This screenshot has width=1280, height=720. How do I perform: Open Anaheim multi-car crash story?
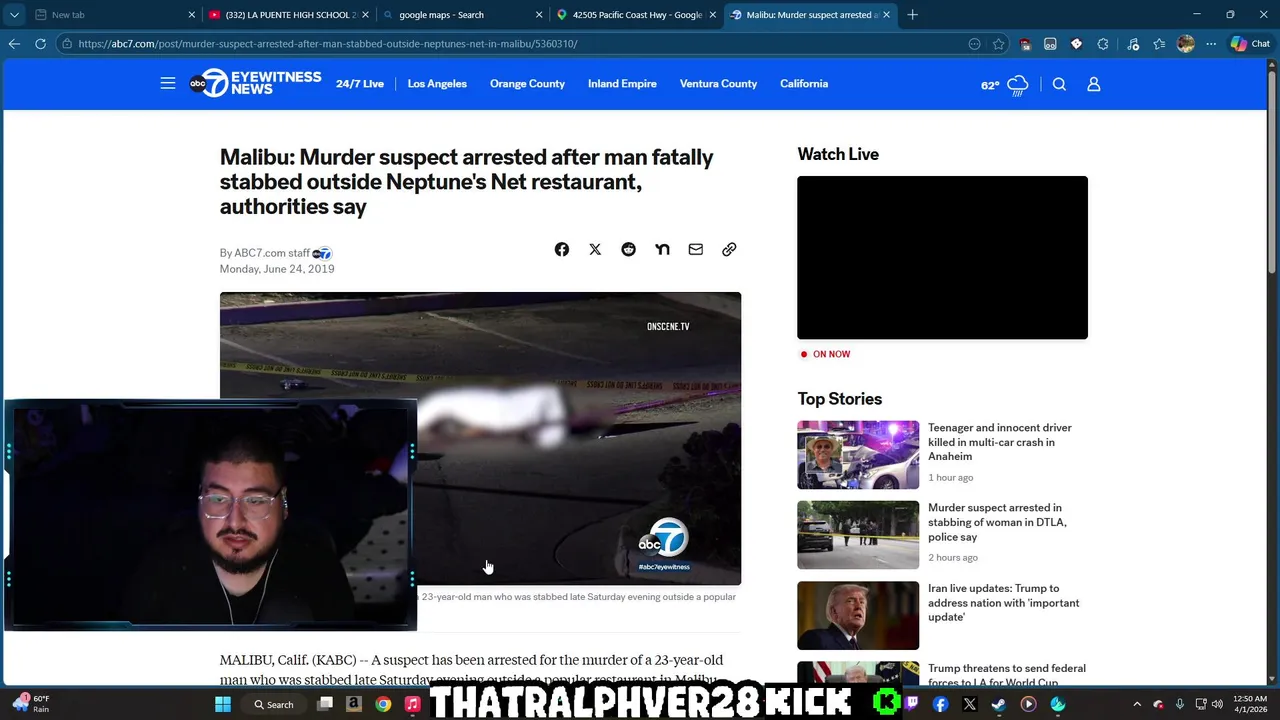click(999, 442)
